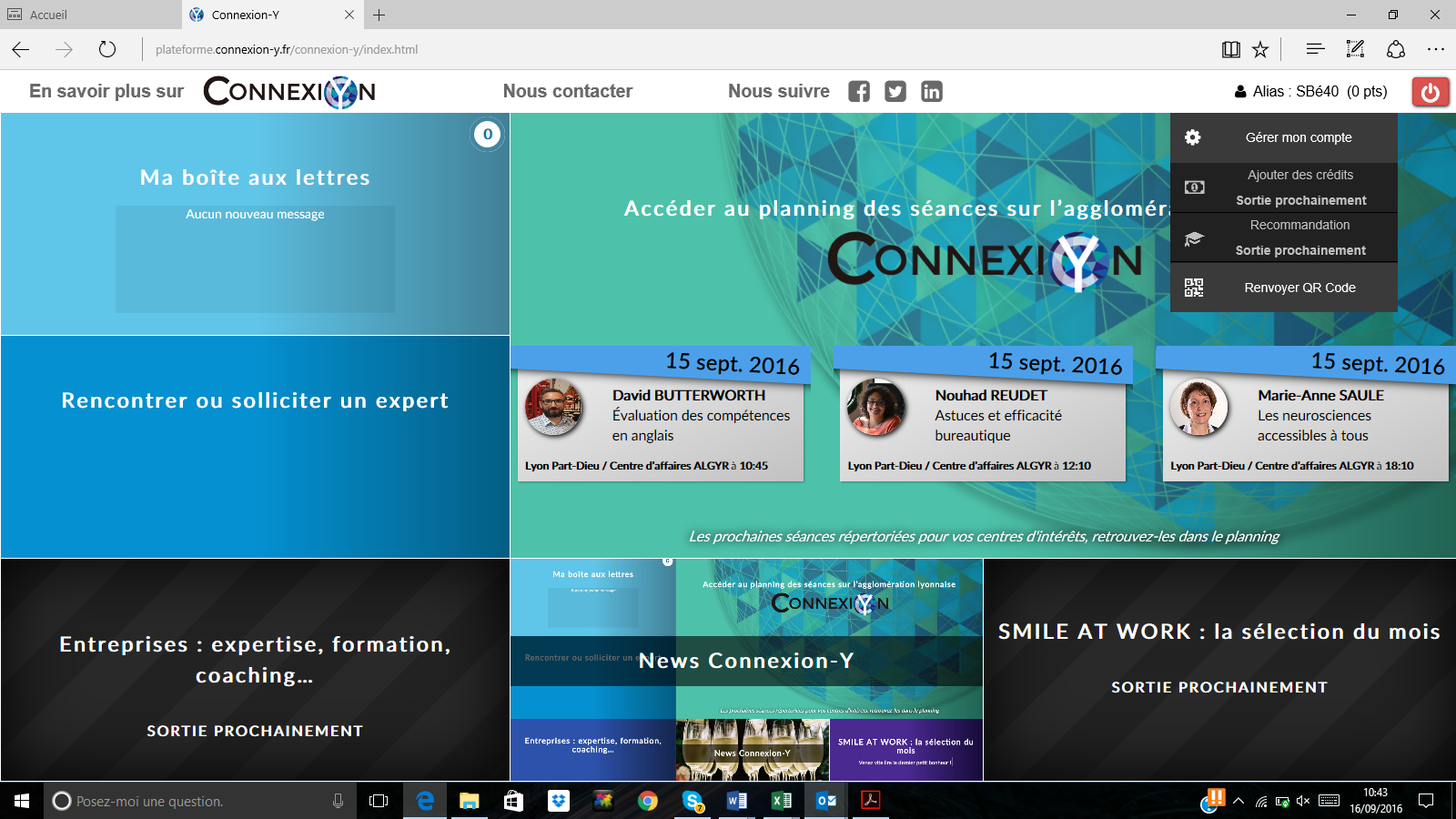
Task: Open Skype from the taskbar
Action: tap(693, 801)
